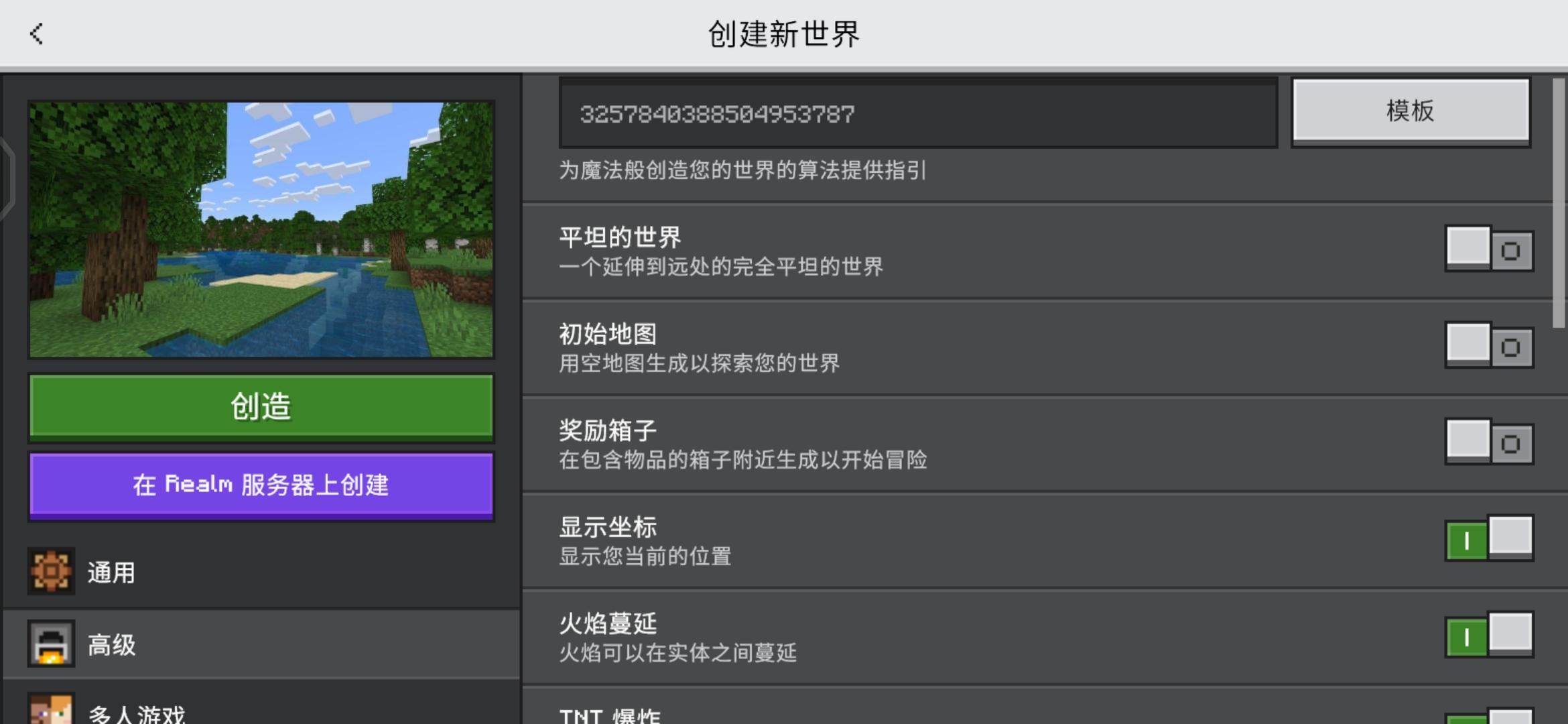Image resolution: width=1568 pixels, height=724 pixels.
Task: Click the description 用空地图生成以探索您的世界
Action: point(699,363)
